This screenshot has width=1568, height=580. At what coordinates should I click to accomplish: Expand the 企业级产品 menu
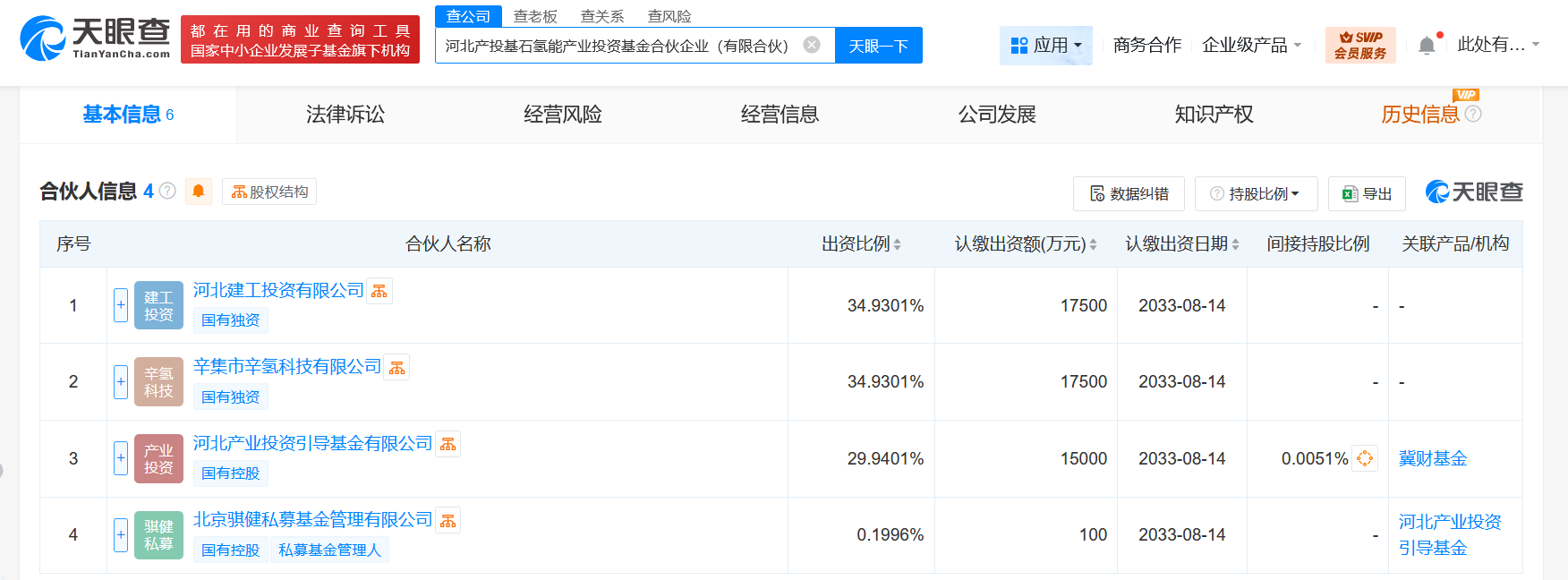click(x=1251, y=45)
